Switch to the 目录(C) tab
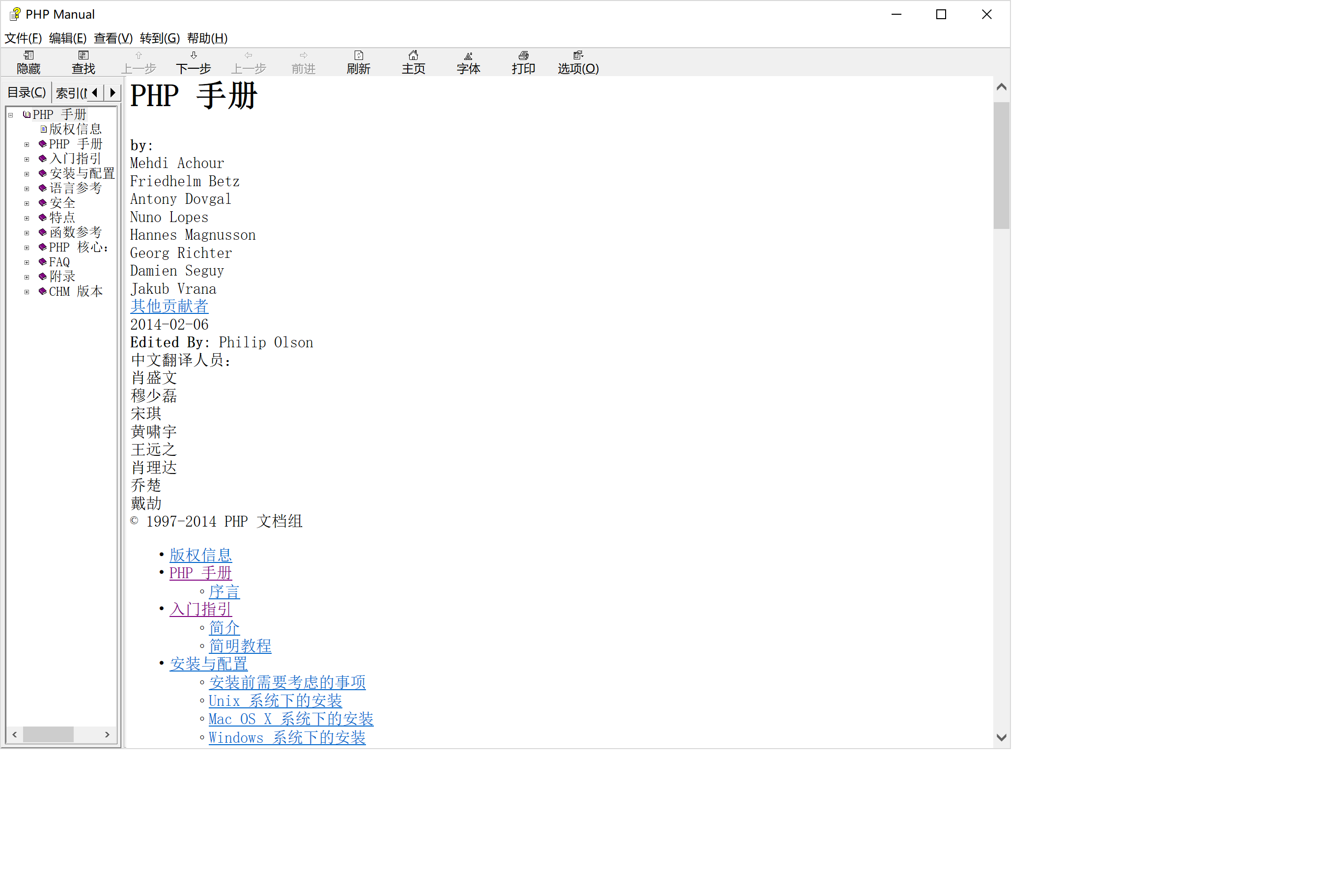Screen dimensions: 1344x896 27,92
